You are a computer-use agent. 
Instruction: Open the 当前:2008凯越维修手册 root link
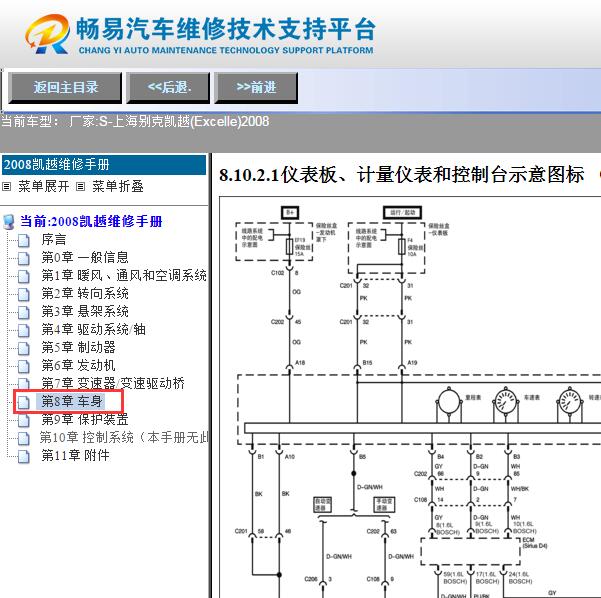[91, 222]
